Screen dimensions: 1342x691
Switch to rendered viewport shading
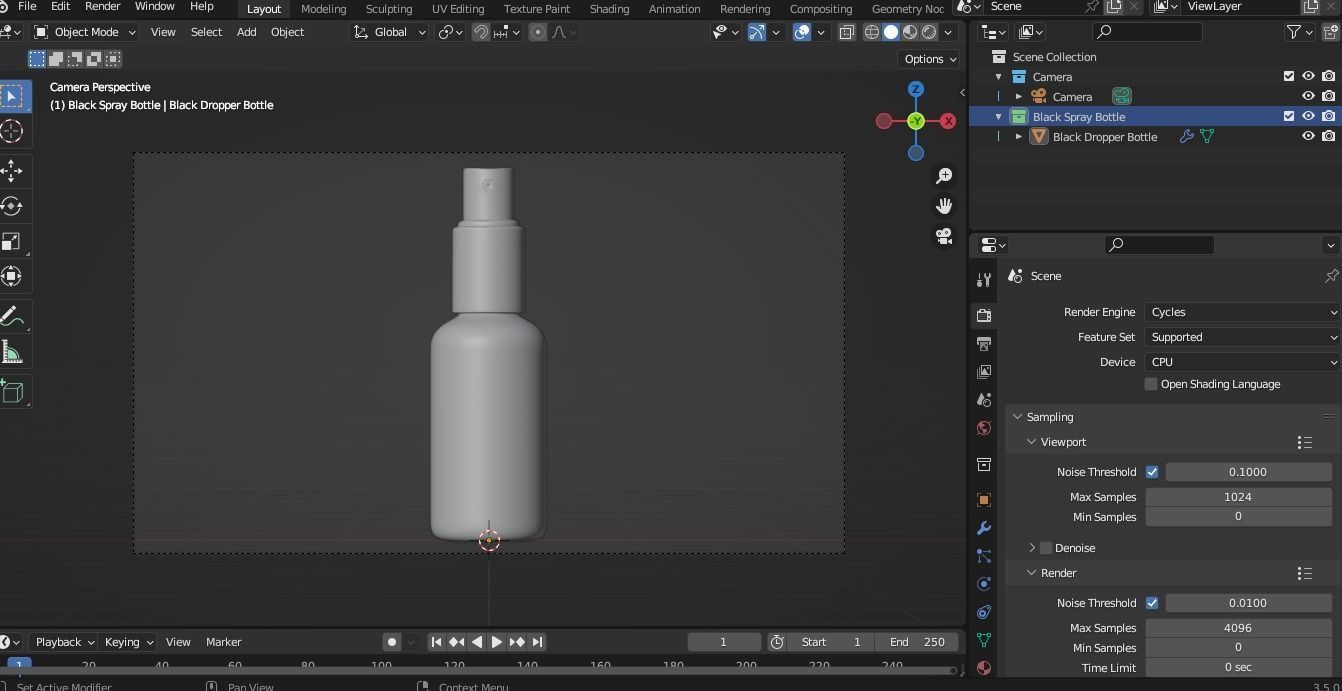click(x=929, y=32)
